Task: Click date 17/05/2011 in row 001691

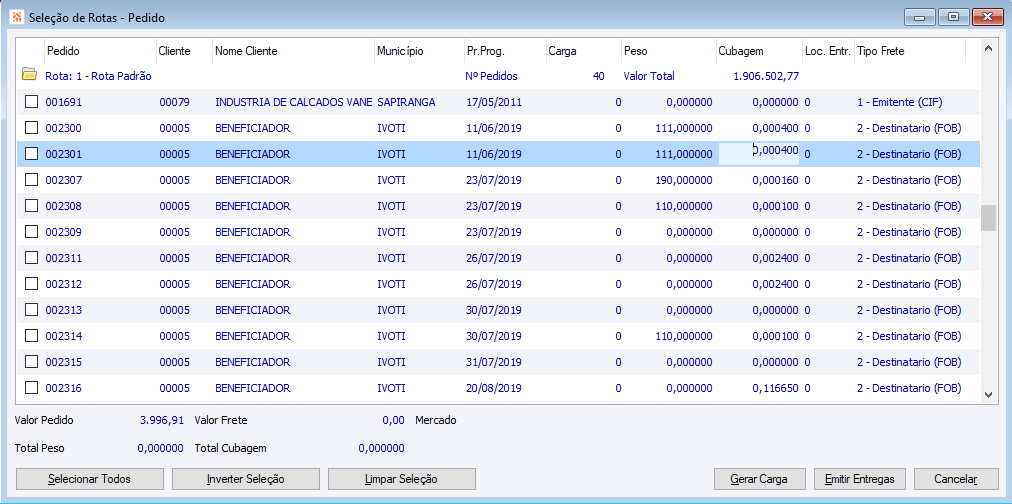Action: pyautogui.click(x=494, y=102)
